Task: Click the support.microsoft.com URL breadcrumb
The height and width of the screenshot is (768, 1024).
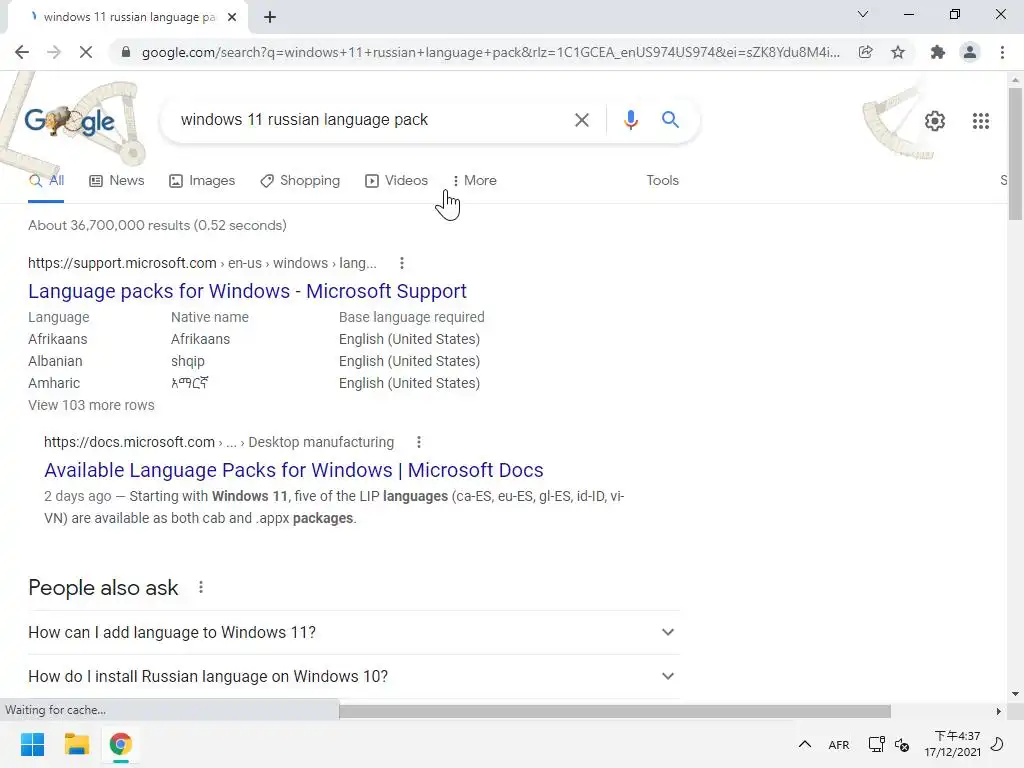Action: click(202, 263)
